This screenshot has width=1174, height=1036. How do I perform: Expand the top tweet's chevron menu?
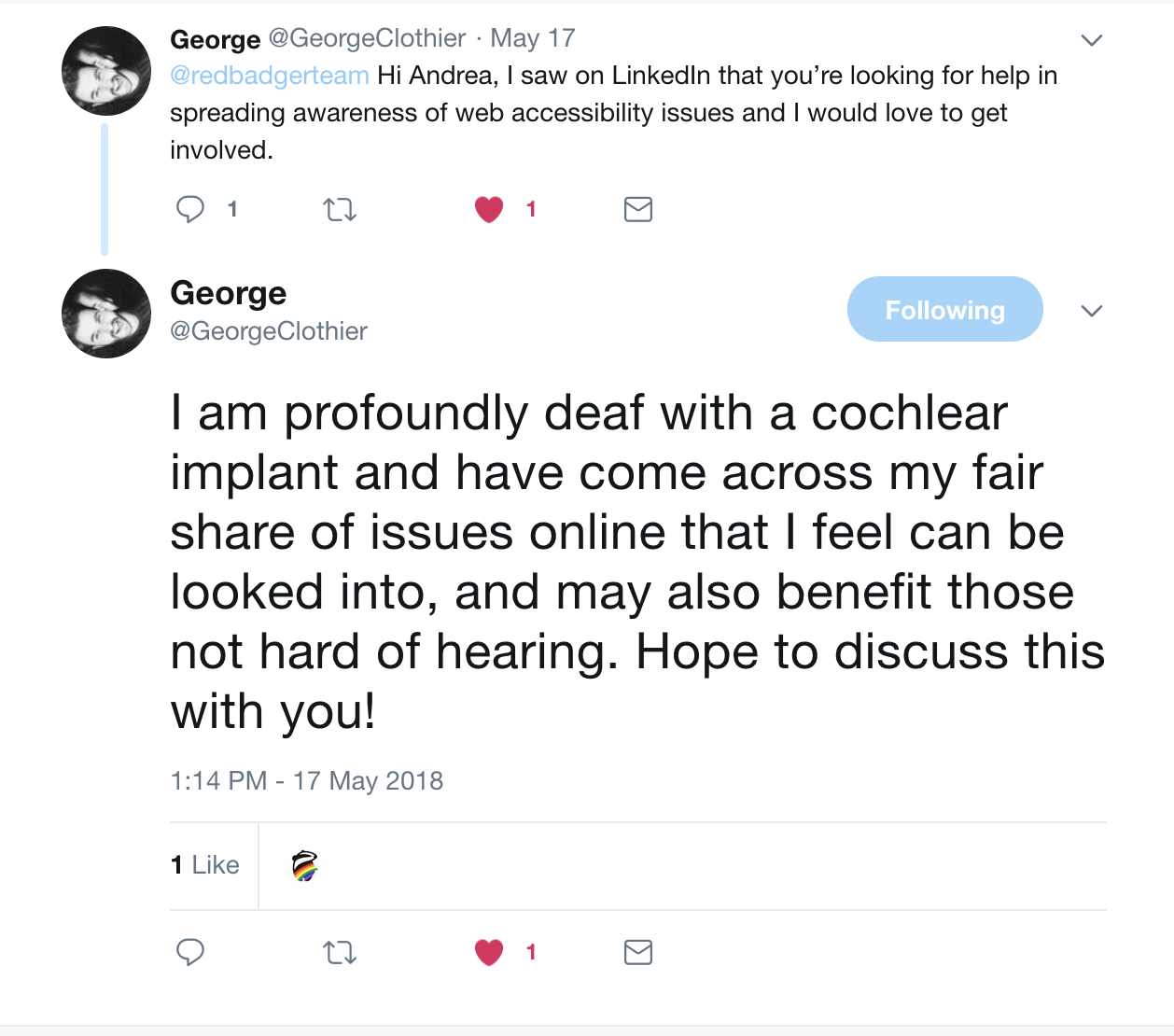point(1091,40)
